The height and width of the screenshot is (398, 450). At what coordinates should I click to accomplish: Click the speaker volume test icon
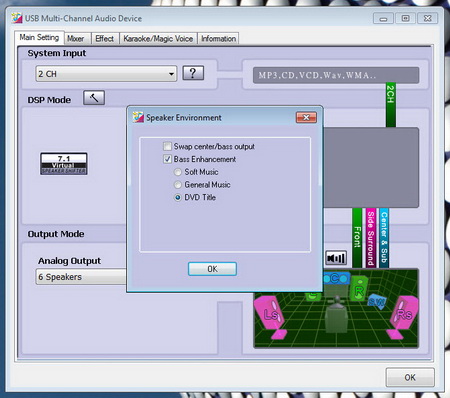[x=336, y=258]
